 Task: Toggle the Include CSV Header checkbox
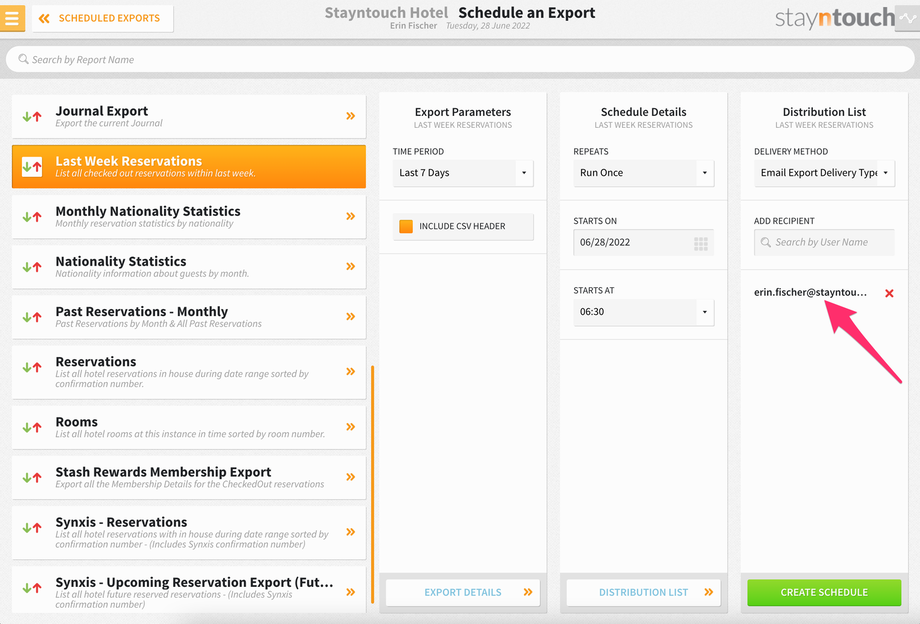tap(406, 226)
